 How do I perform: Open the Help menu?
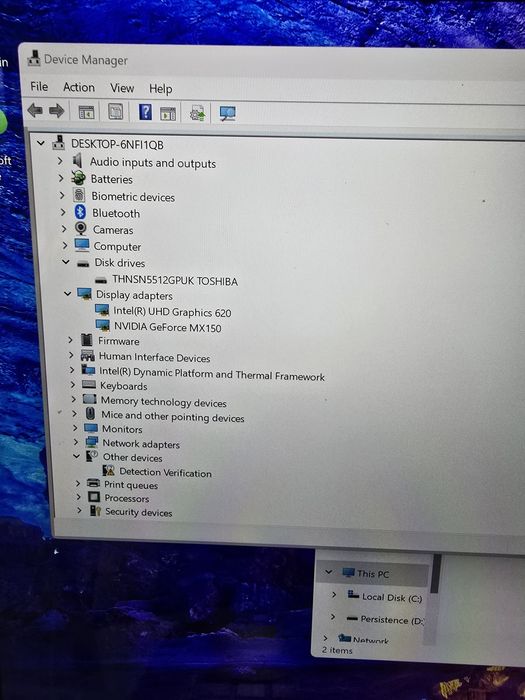(160, 89)
